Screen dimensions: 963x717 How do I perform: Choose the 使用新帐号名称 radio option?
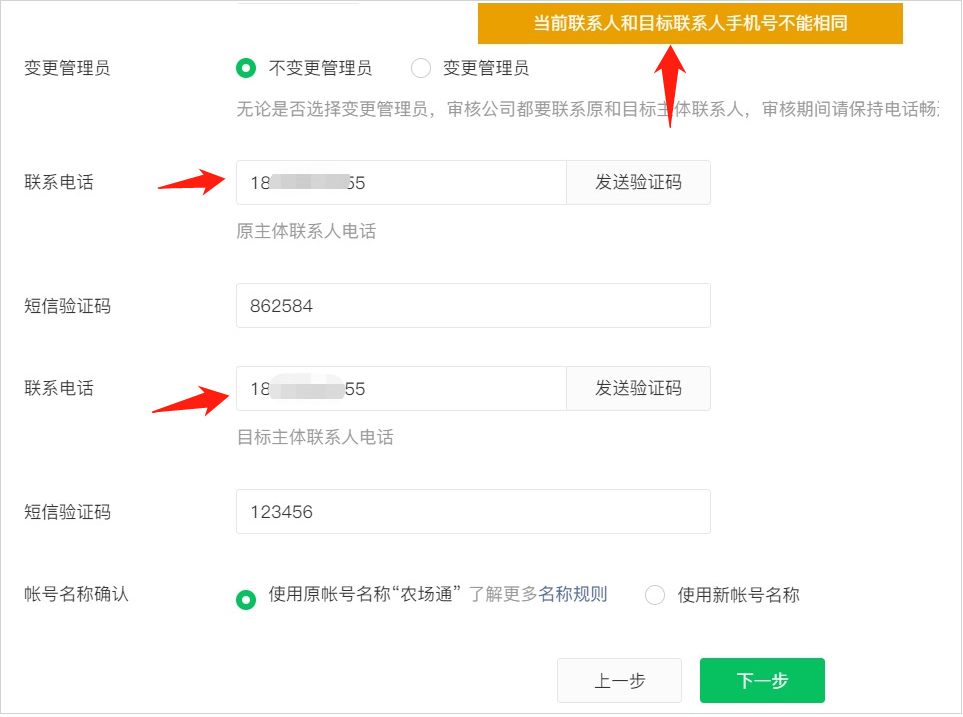click(x=655, y=595)
